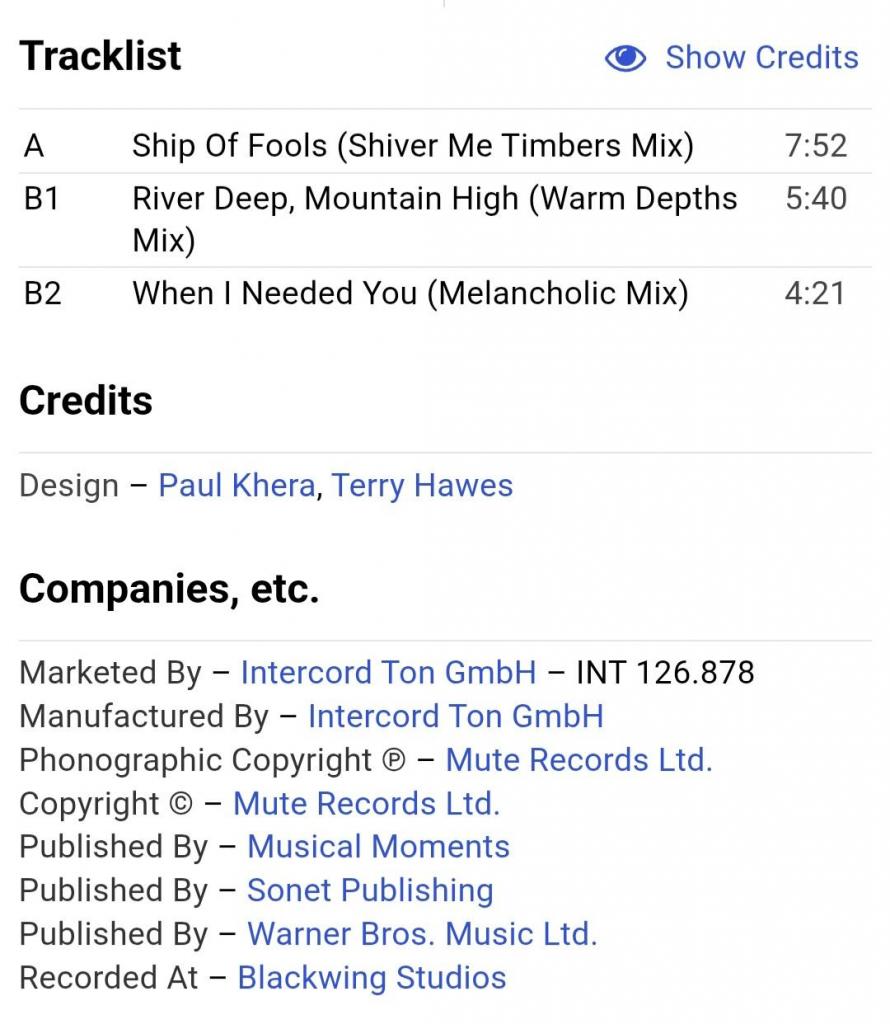Open the Blackwing Studios link
Image resolution: width=890 pixels, height=1024 pixels.
click(372, 978)
